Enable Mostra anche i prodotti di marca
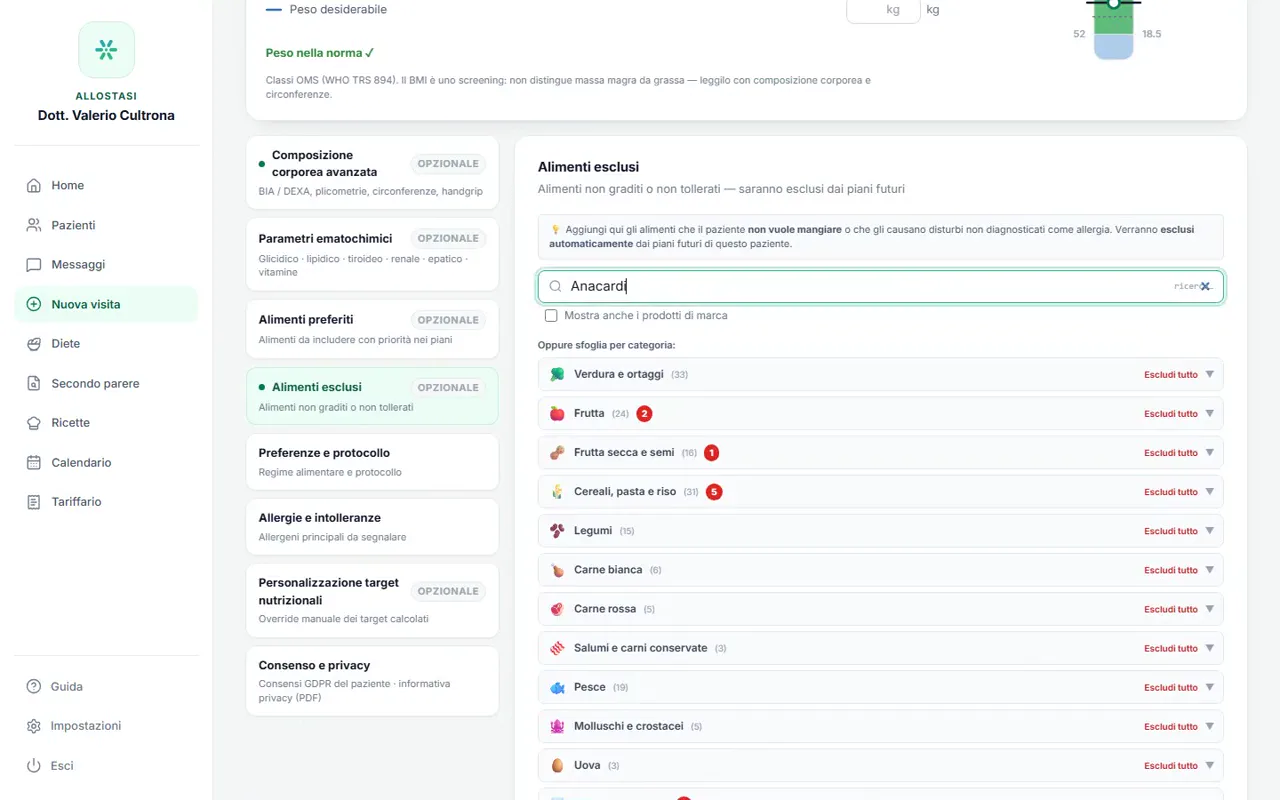 click(x=551, y=315)
